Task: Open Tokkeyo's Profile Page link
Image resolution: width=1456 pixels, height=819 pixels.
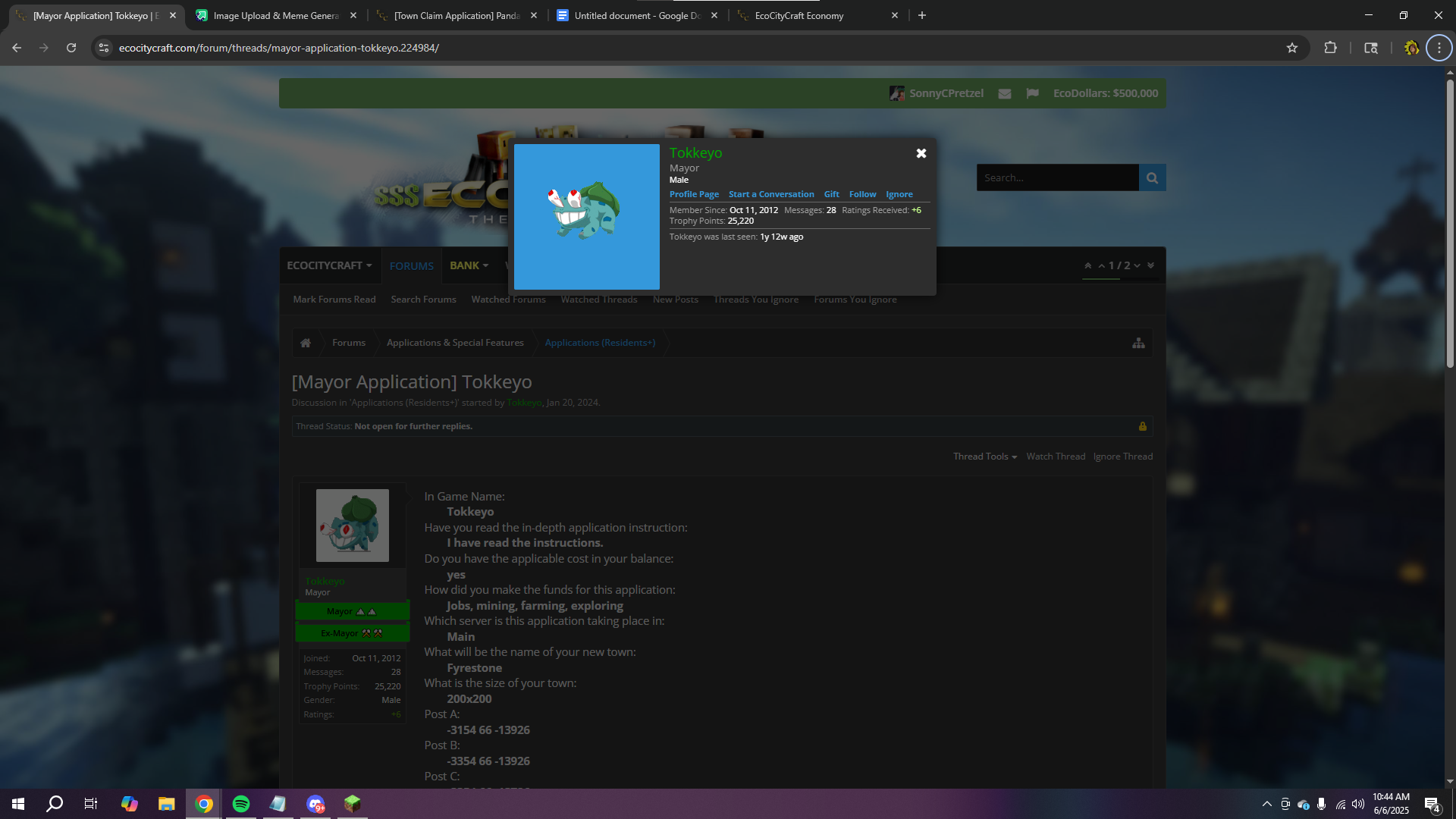Action: (x=694, y=194)
